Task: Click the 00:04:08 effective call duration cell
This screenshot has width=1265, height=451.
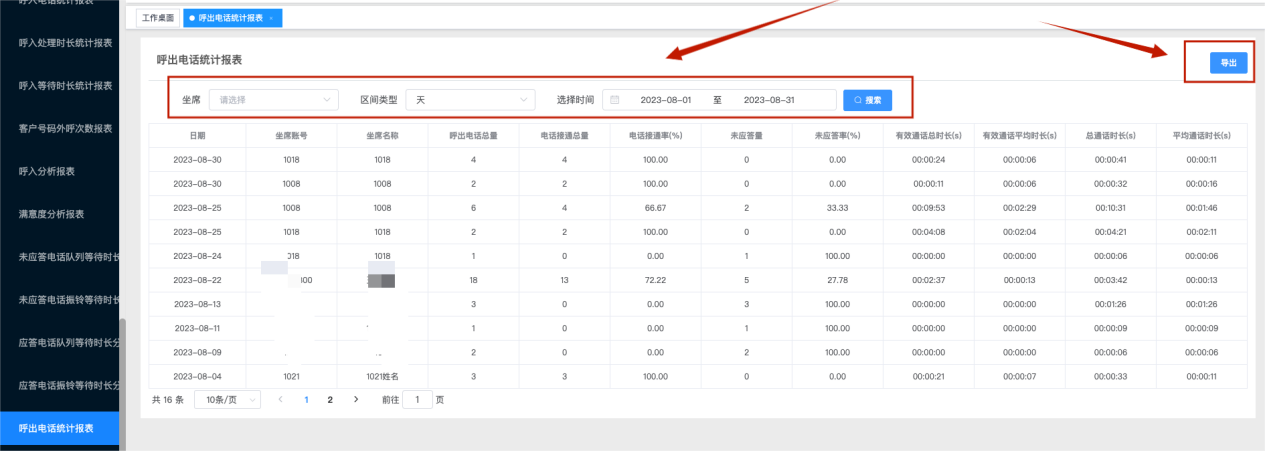Action: coord(927,232)
